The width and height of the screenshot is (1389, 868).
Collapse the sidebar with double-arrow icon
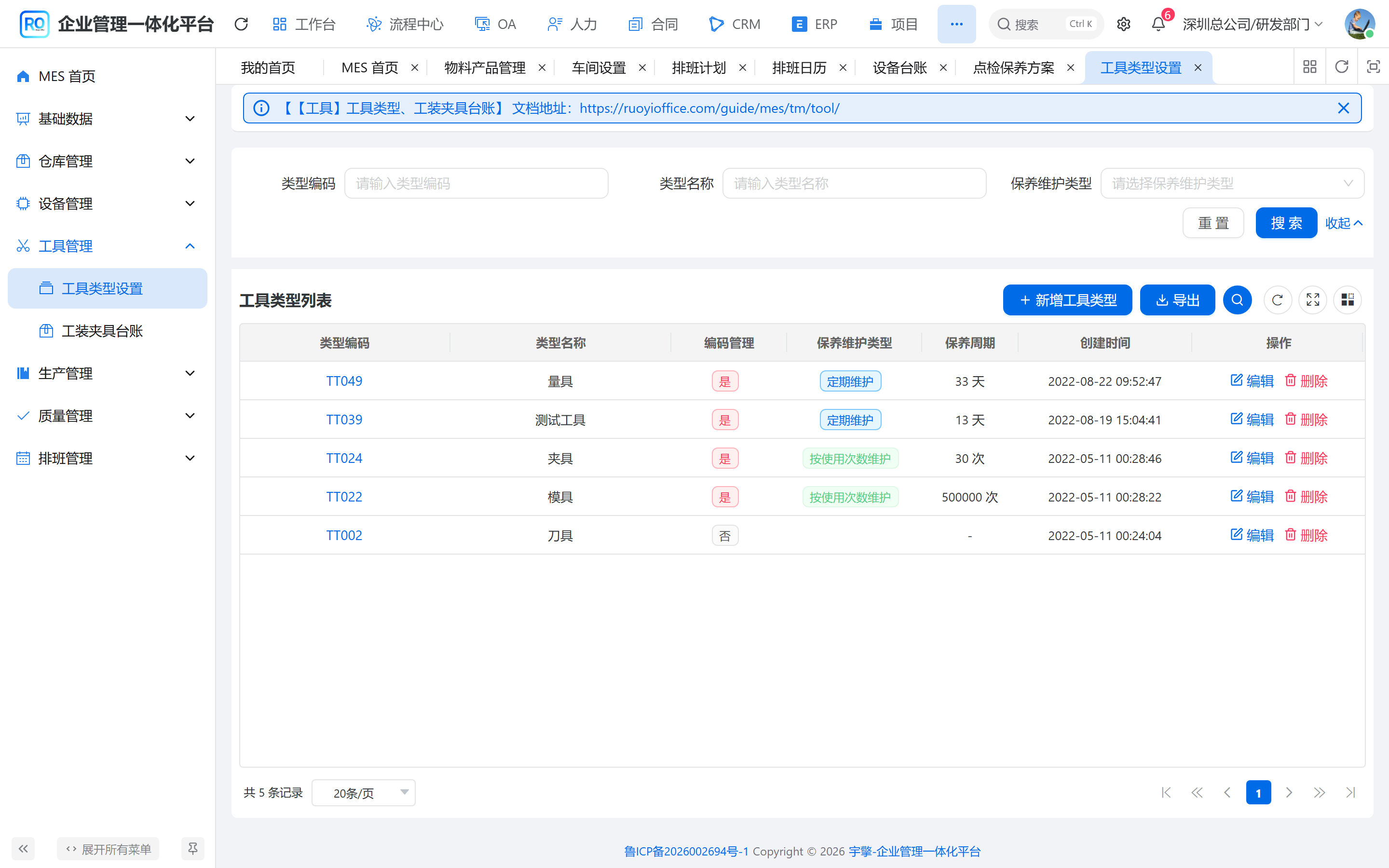23,849
